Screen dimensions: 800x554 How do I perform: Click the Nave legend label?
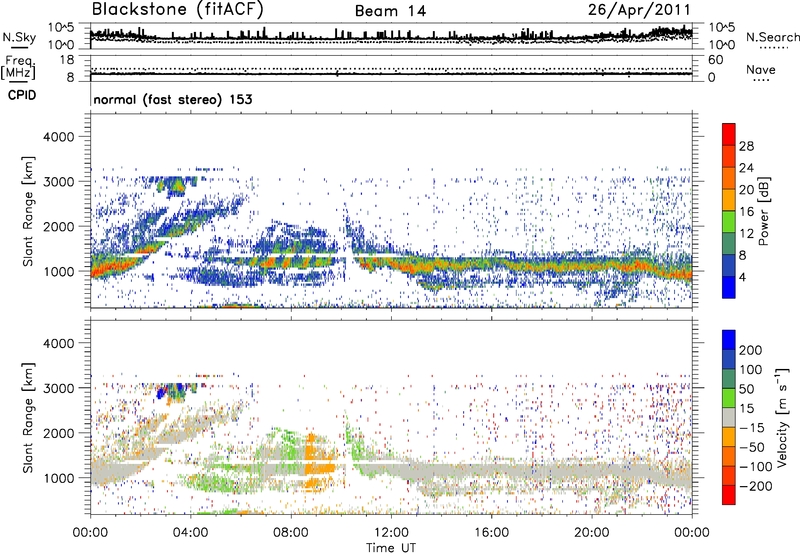761,70
